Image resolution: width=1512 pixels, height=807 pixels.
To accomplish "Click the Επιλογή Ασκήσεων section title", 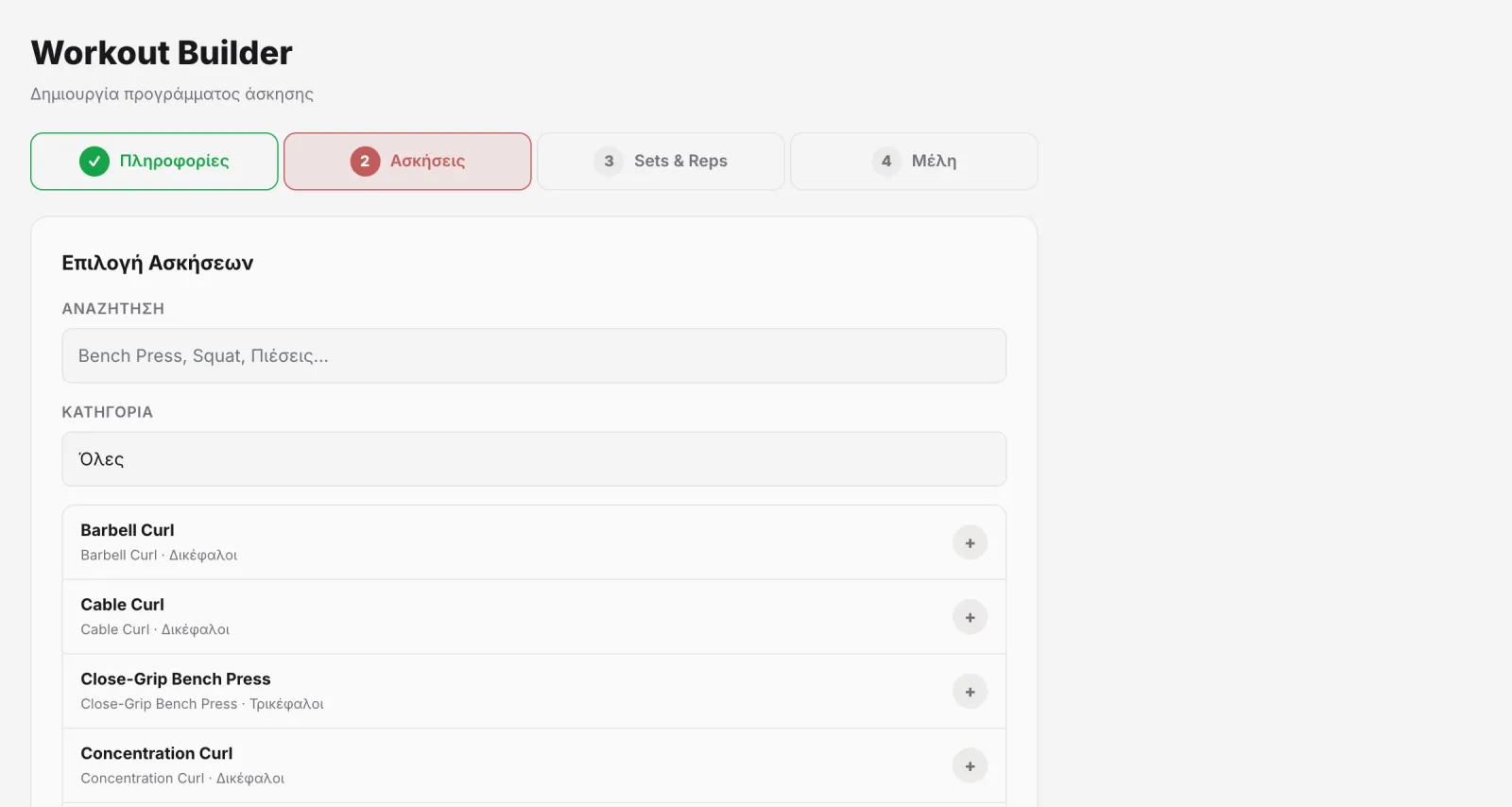I will point(158,264).
